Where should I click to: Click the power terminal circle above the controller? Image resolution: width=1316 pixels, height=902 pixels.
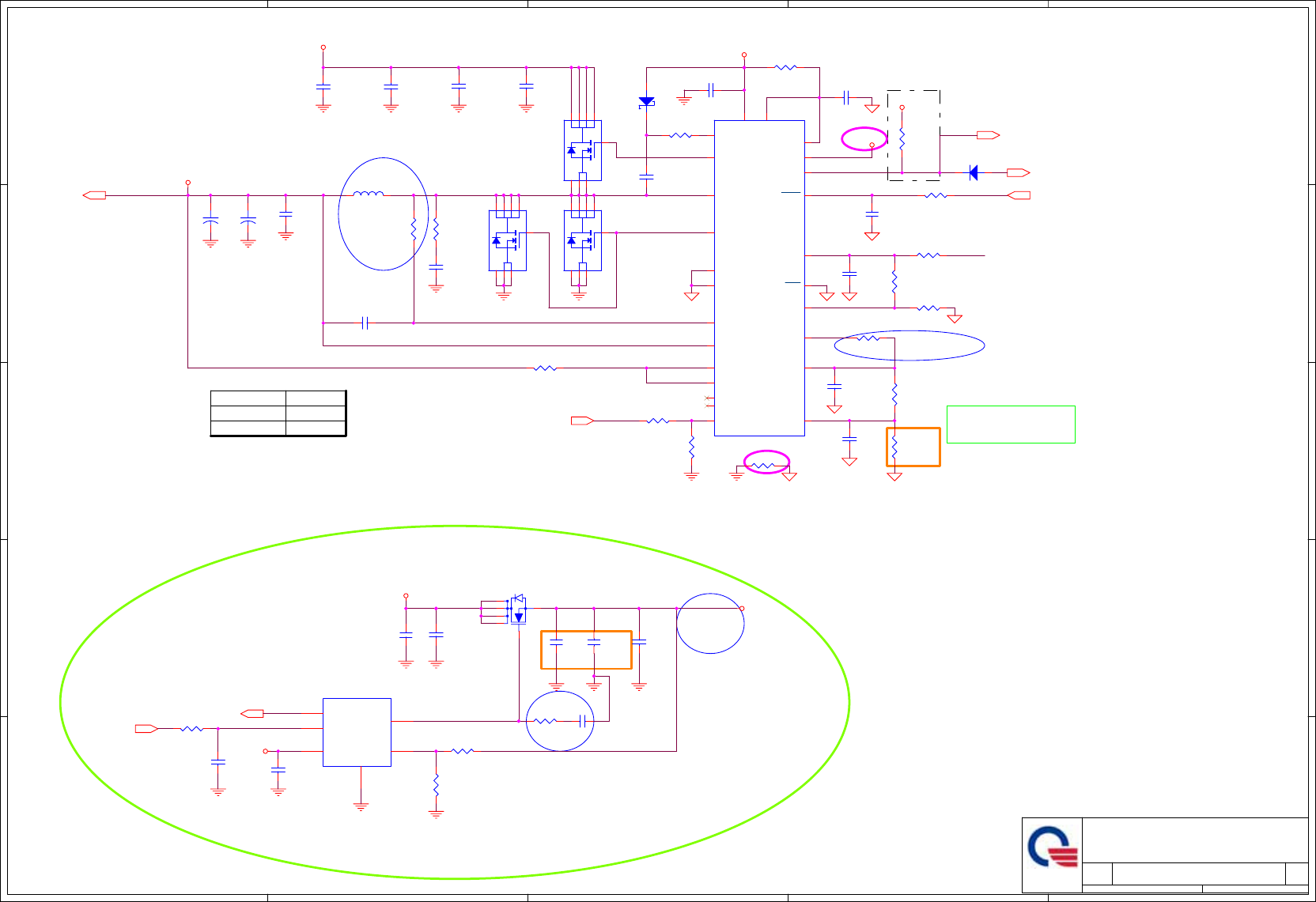click(x=744, y=55)
